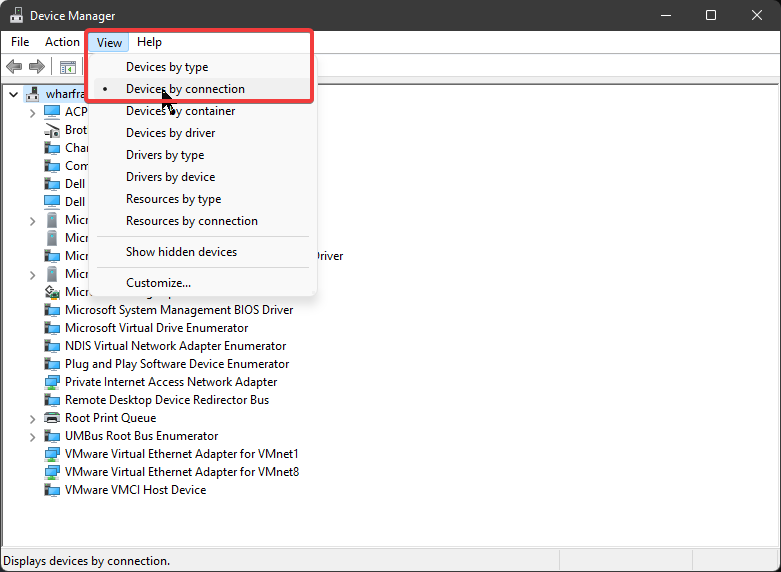Expand the ACP tree node
The image size is (781, 572).
pos(32,113)
